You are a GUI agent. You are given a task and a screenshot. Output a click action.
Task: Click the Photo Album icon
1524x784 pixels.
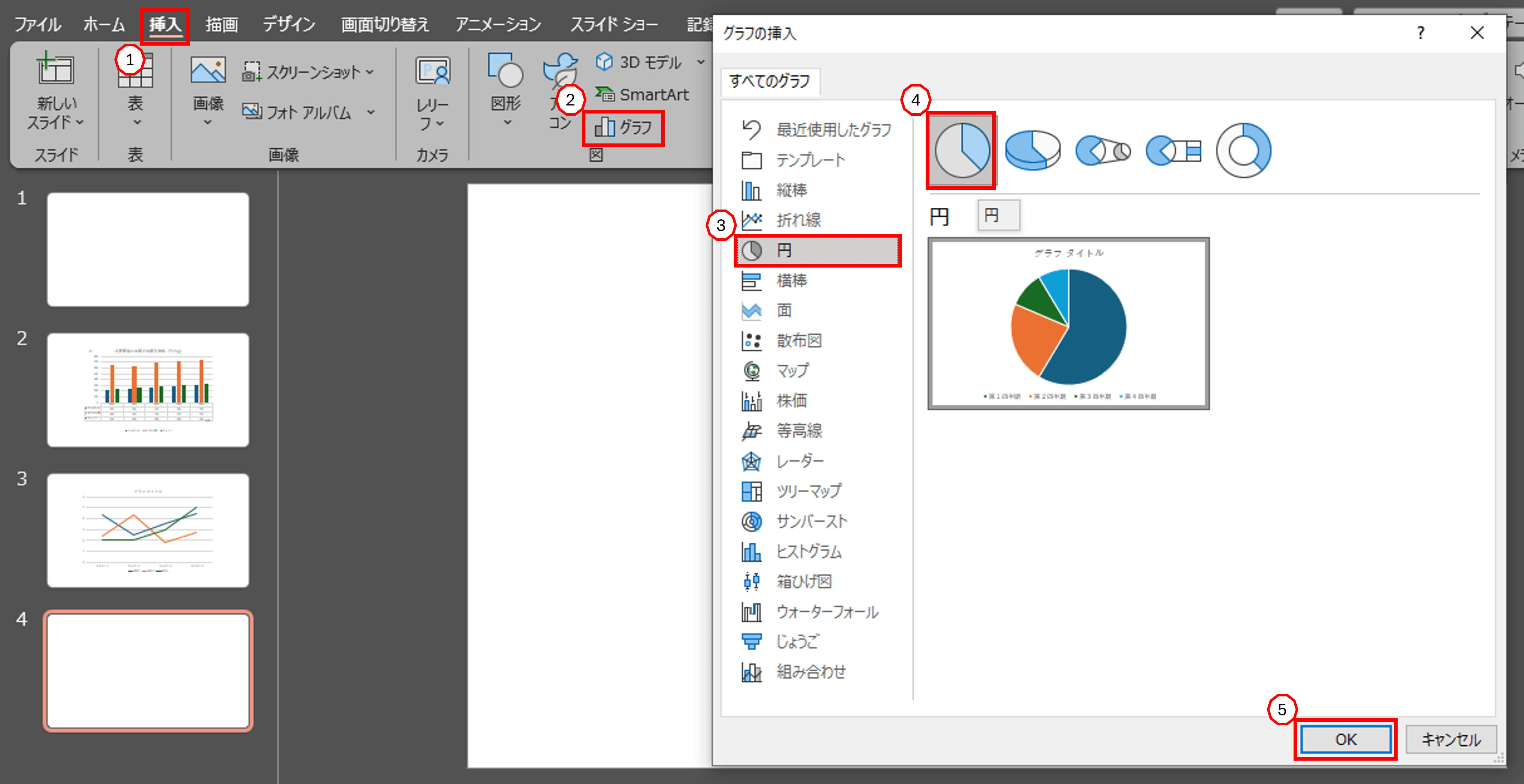(x=252, y=111)
